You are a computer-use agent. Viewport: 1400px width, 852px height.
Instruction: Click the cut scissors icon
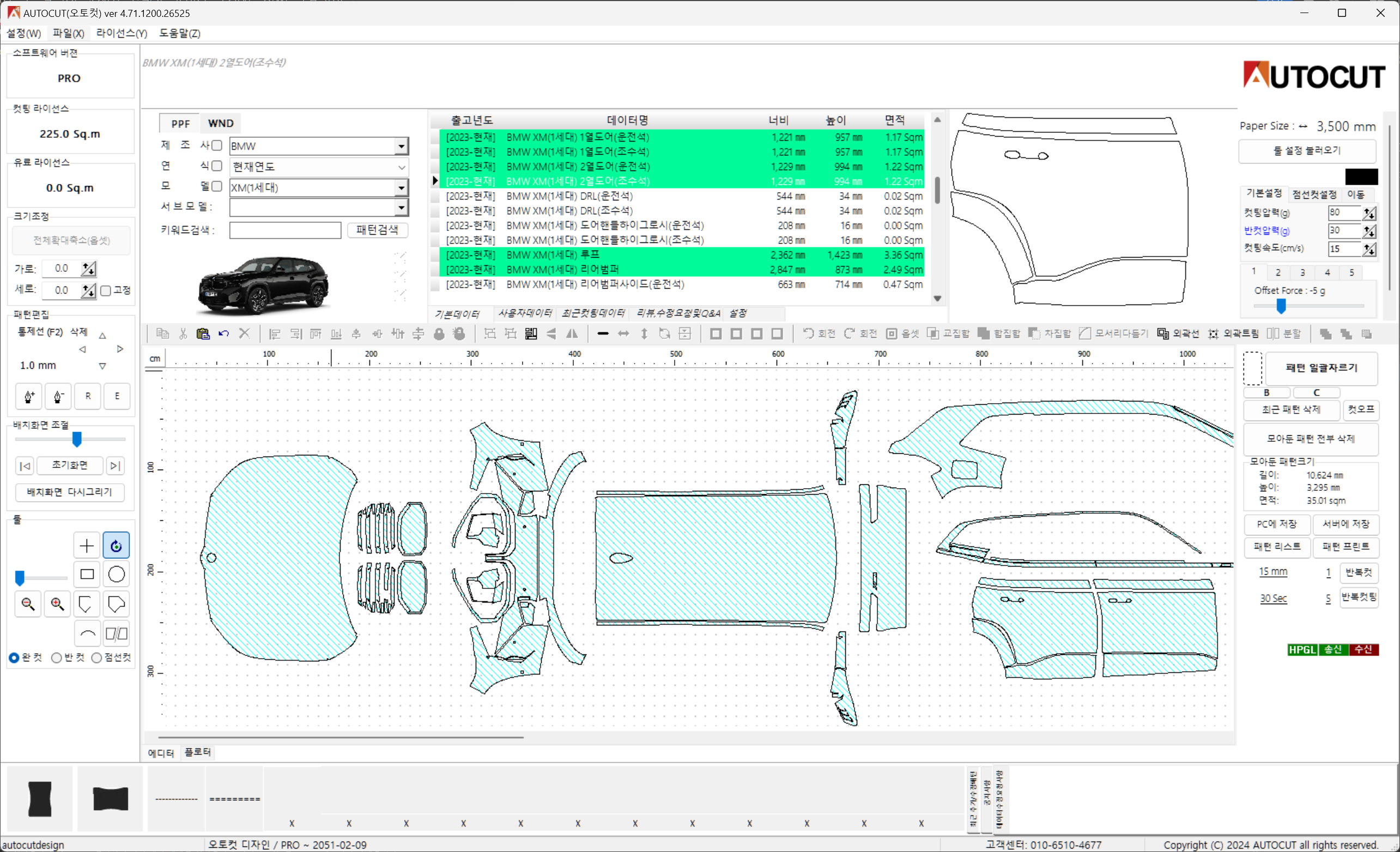pyautogui.click(x=183, y=334)
